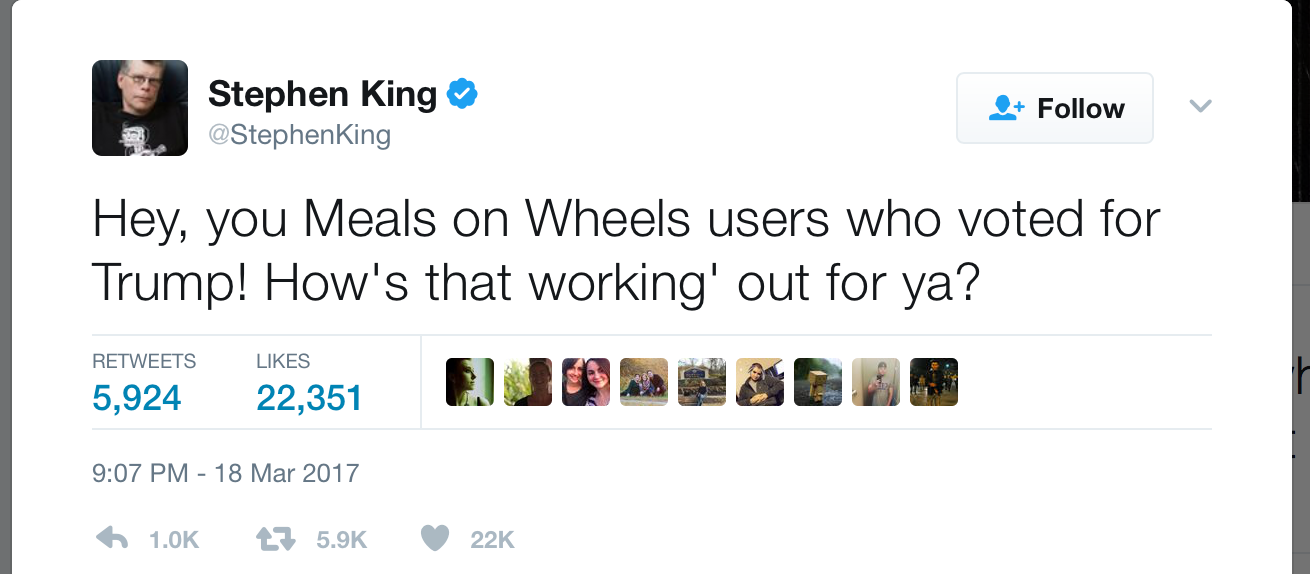View the 22,351 likes list
This screenshot has width=1310, height=574.
click(309, 398)
